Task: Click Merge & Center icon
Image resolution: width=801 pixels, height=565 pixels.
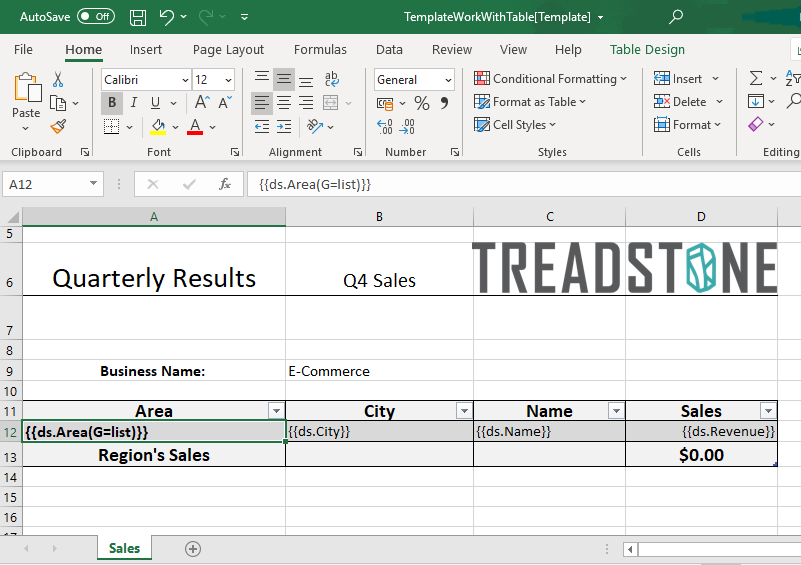Action: [x=331, y=103]
